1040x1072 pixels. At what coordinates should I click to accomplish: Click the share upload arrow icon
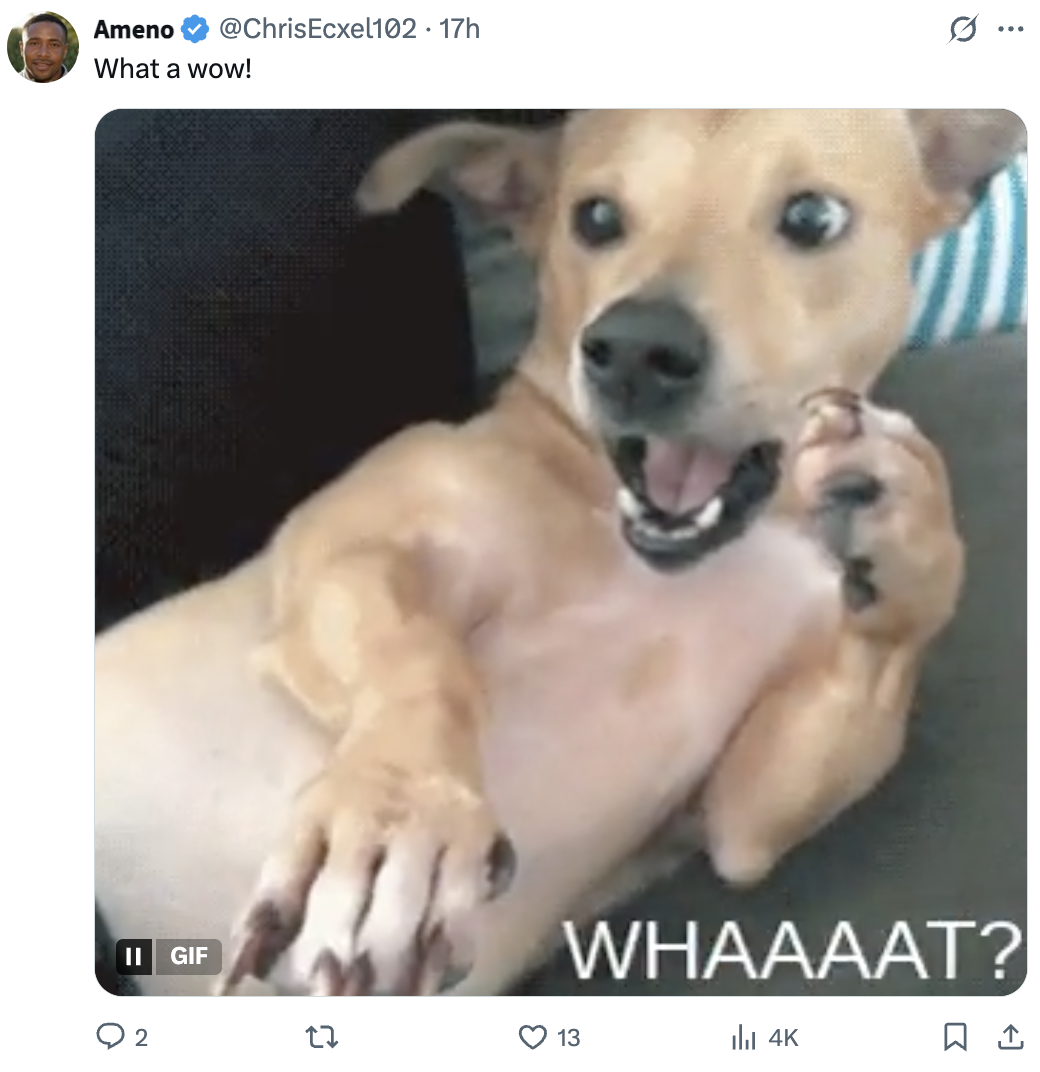click(x=1011, y=1037)
